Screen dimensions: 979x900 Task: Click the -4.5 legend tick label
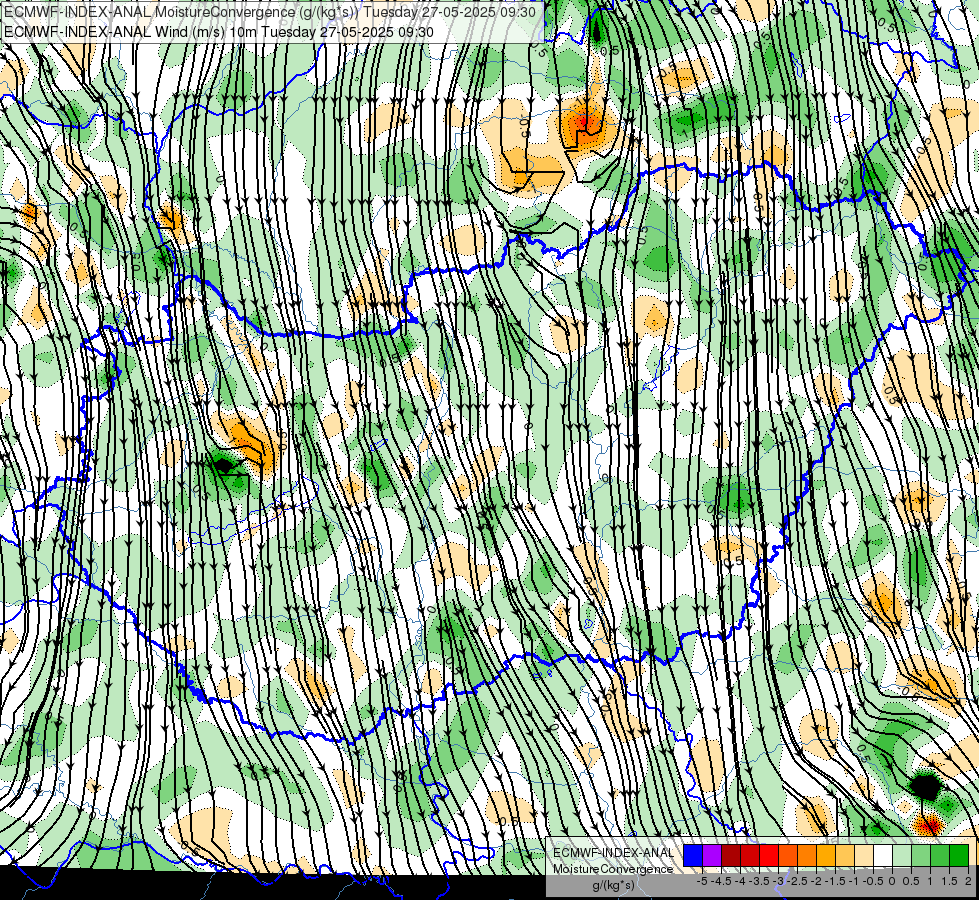coord(721,881)
